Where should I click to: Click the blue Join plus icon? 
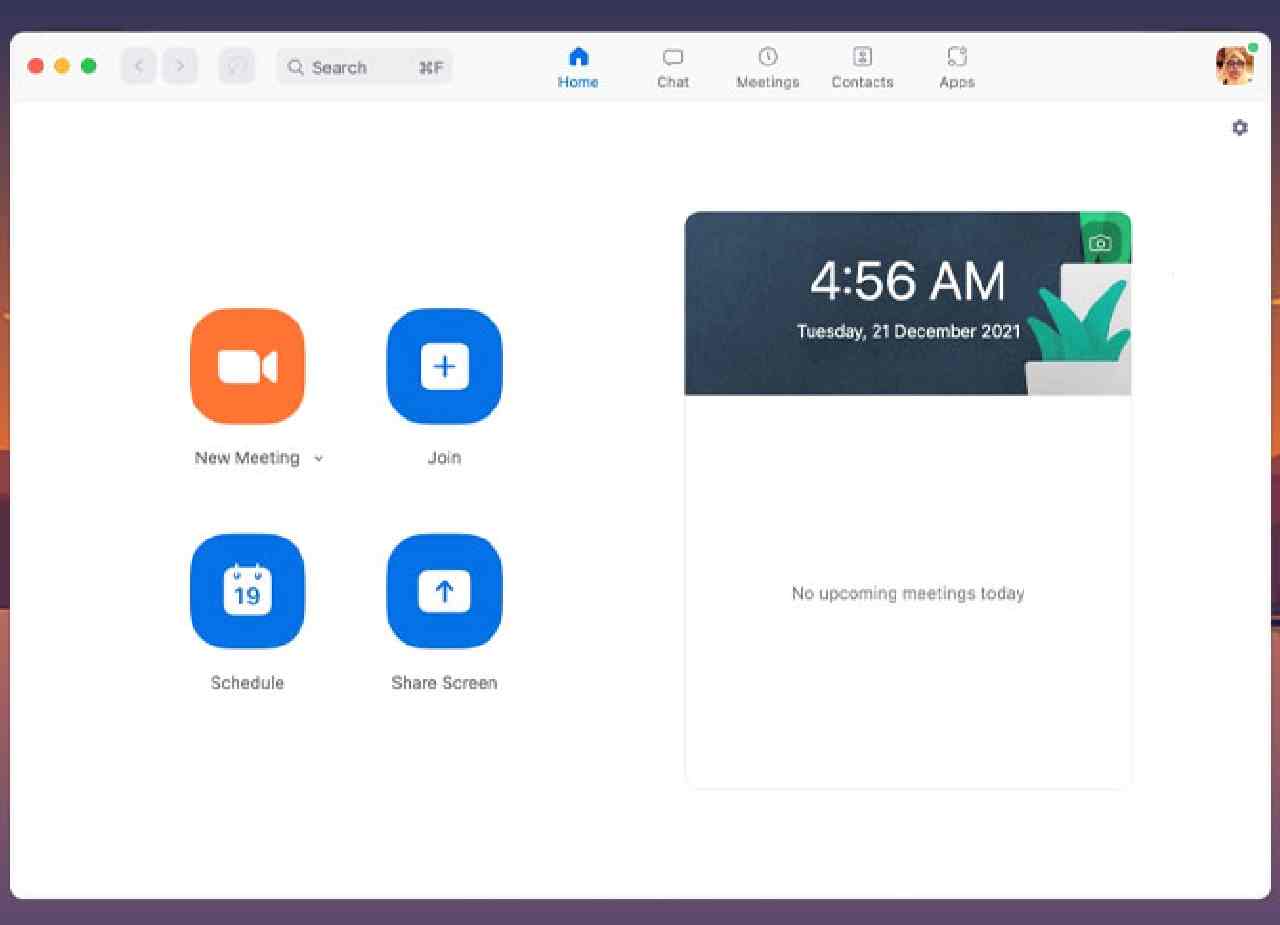point(444,366)
